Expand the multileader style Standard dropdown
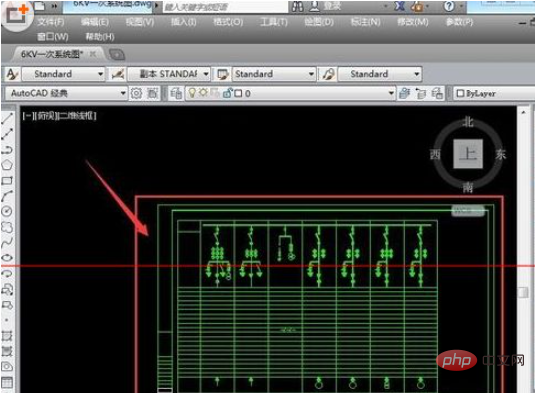The height and width of the screenshot is (393, 535). (416, 74)
